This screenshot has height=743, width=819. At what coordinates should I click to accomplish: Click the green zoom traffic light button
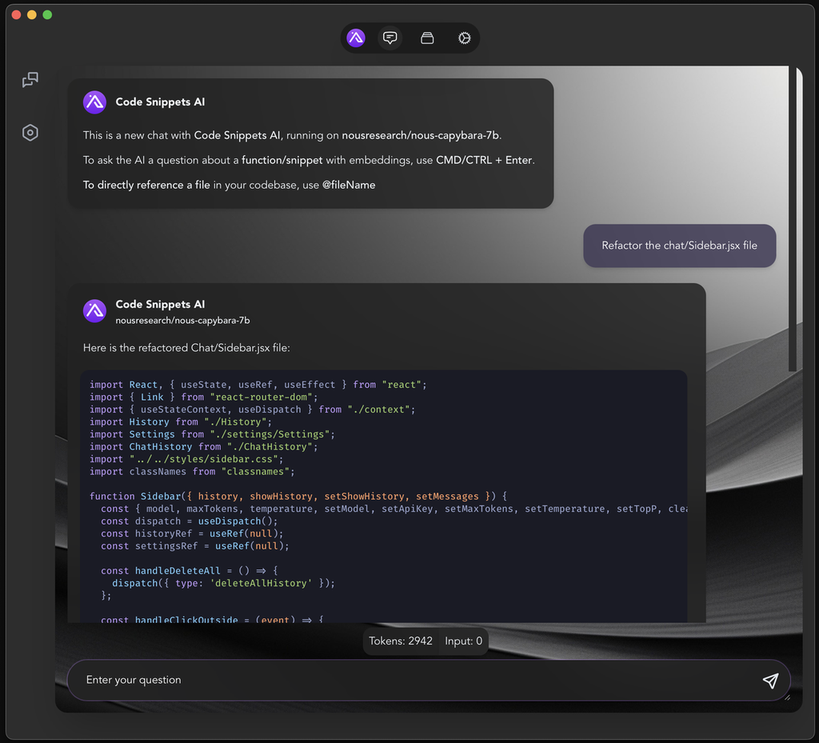click(46, 15)
